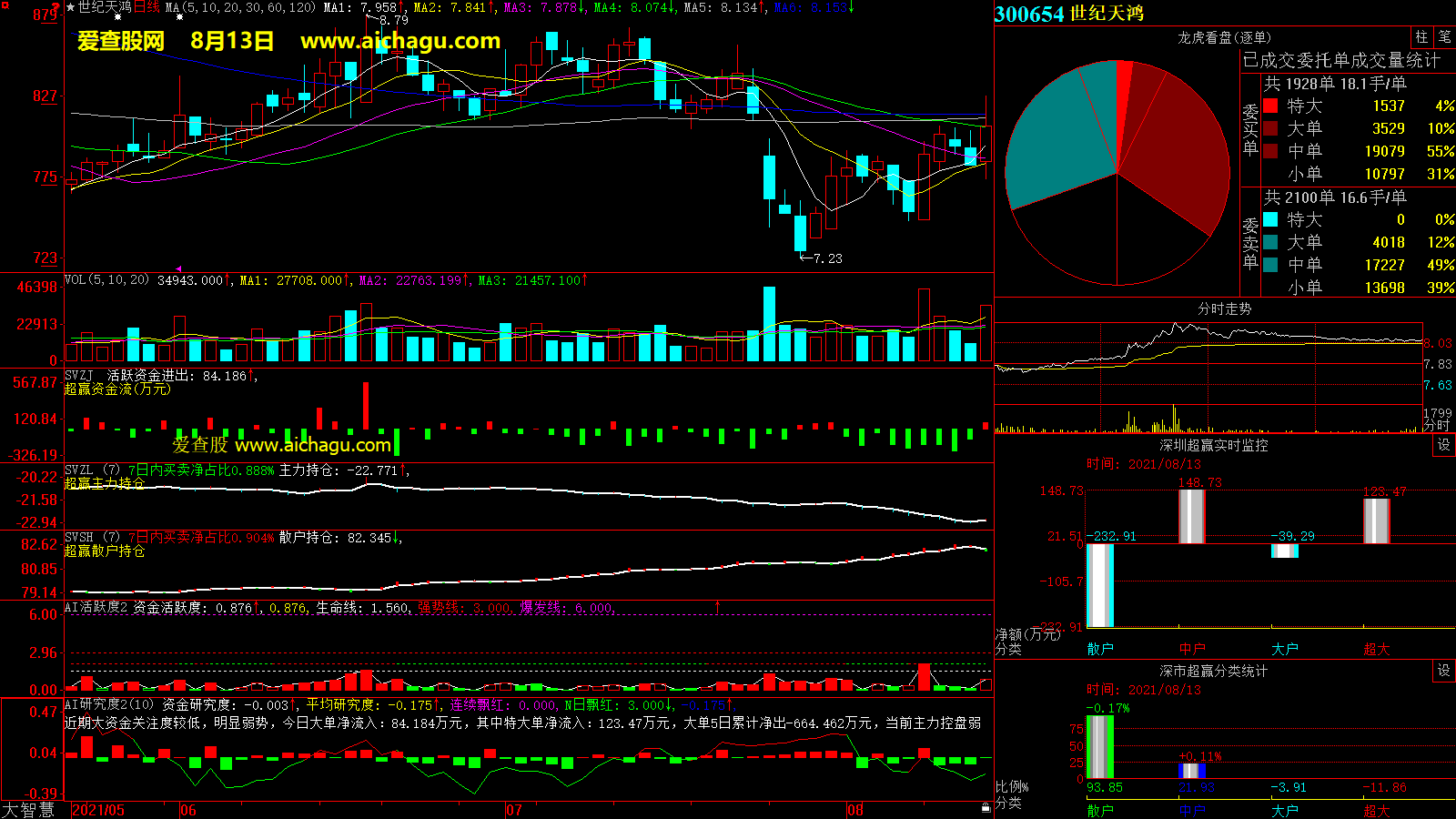The width and height of the screenshot is (1456, 819).
Task: Open the MA(5,10,20,30,60,120) indicator parameters
Action: coord(240,7)
